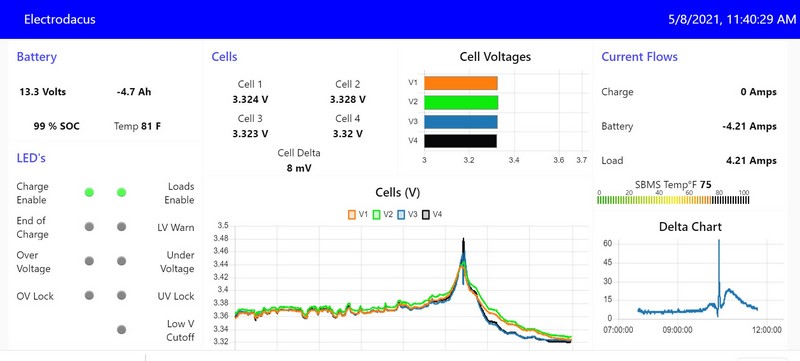Click Cell 3 voltage 3.323 V

[250, 134]
